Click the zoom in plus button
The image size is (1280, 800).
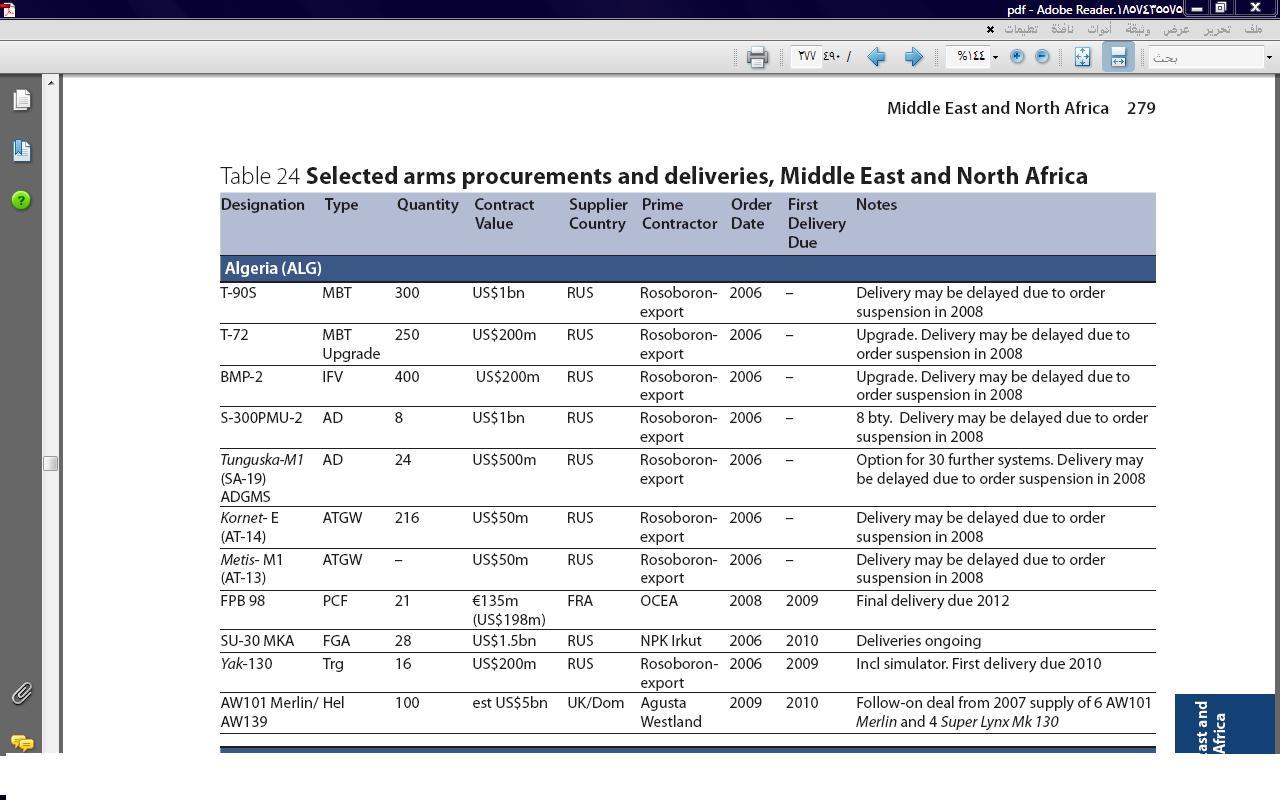[x=1017, y=57]
